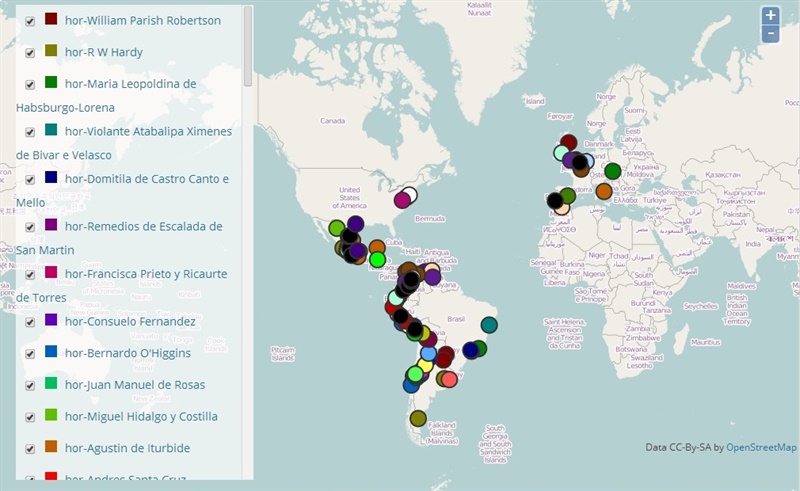Click the blue marker in central Chile
800x491 pixels.
[411, 385]
